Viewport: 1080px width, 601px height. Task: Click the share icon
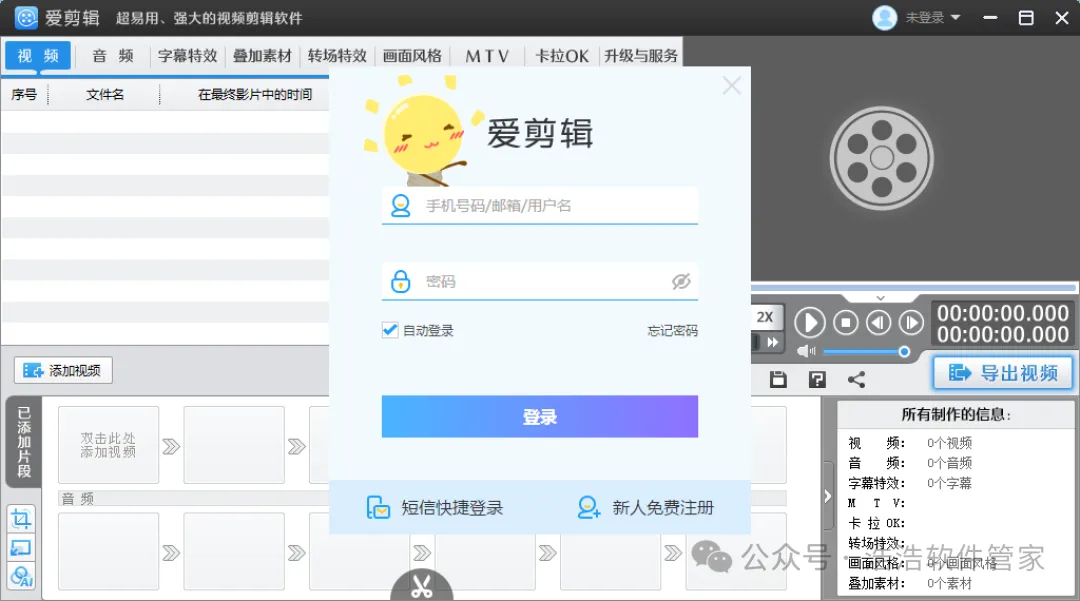[x=856, y=379]
